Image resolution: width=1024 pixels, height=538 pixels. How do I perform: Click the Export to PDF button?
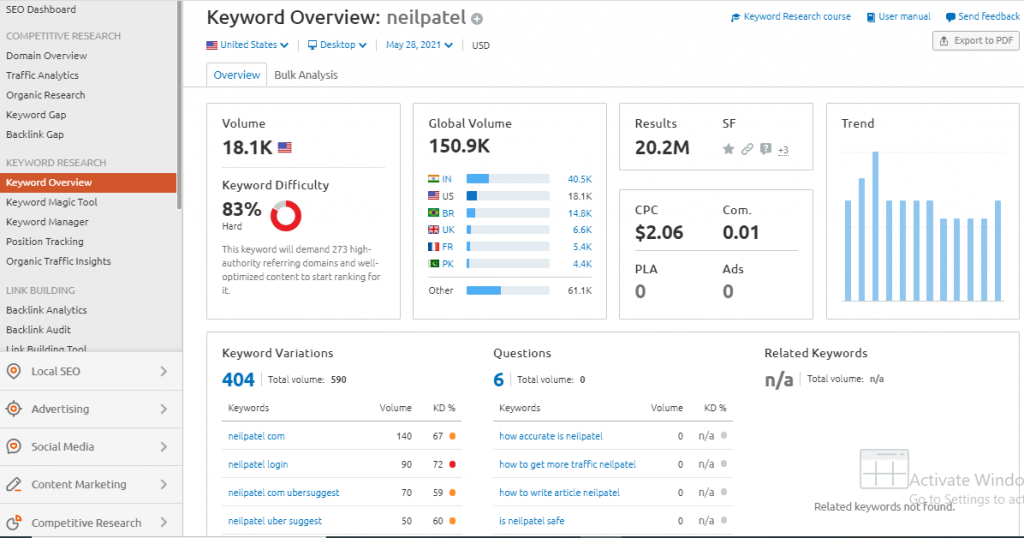[x=976, y=40]
